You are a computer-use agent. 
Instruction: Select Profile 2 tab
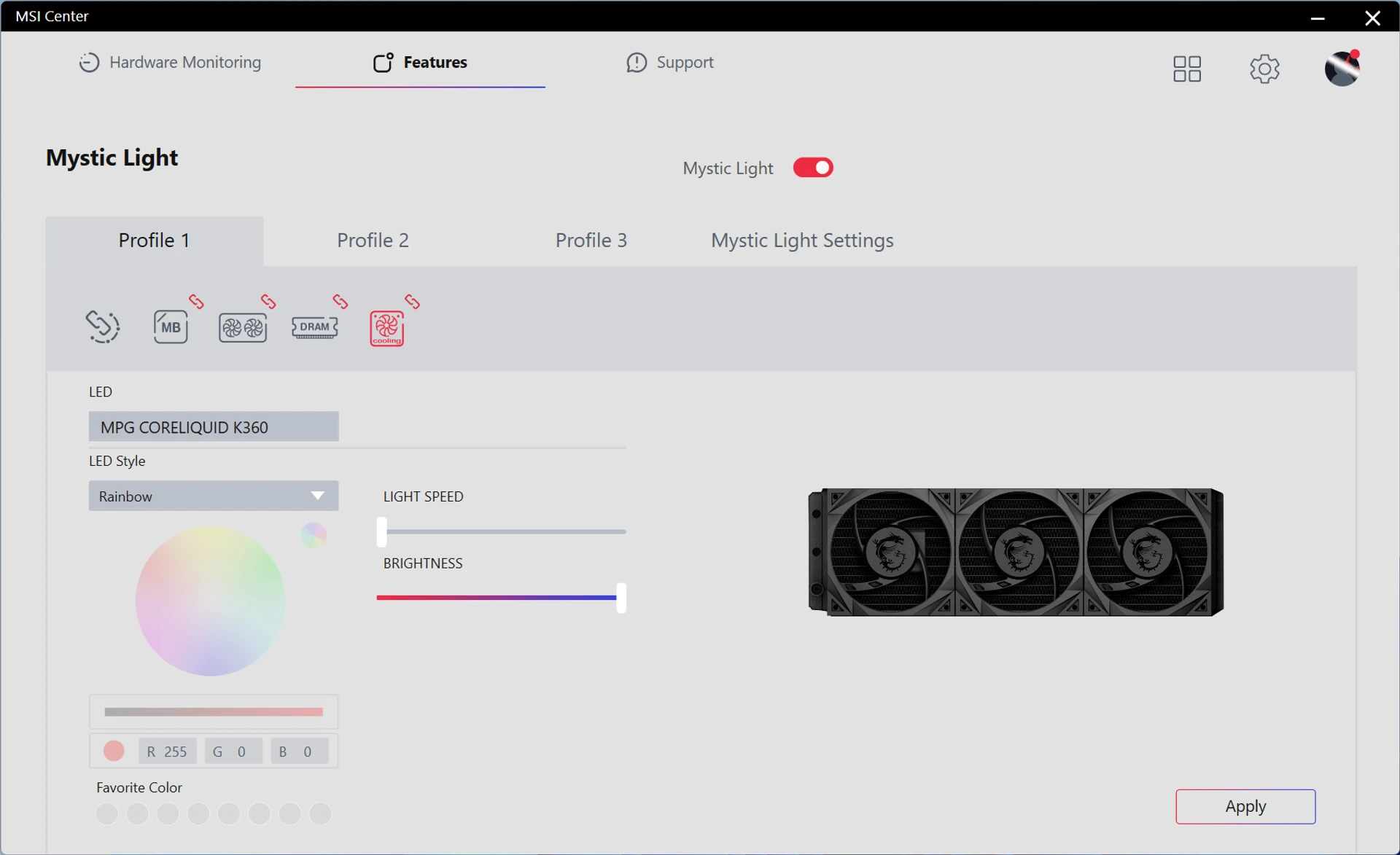(x=373, y=241)
